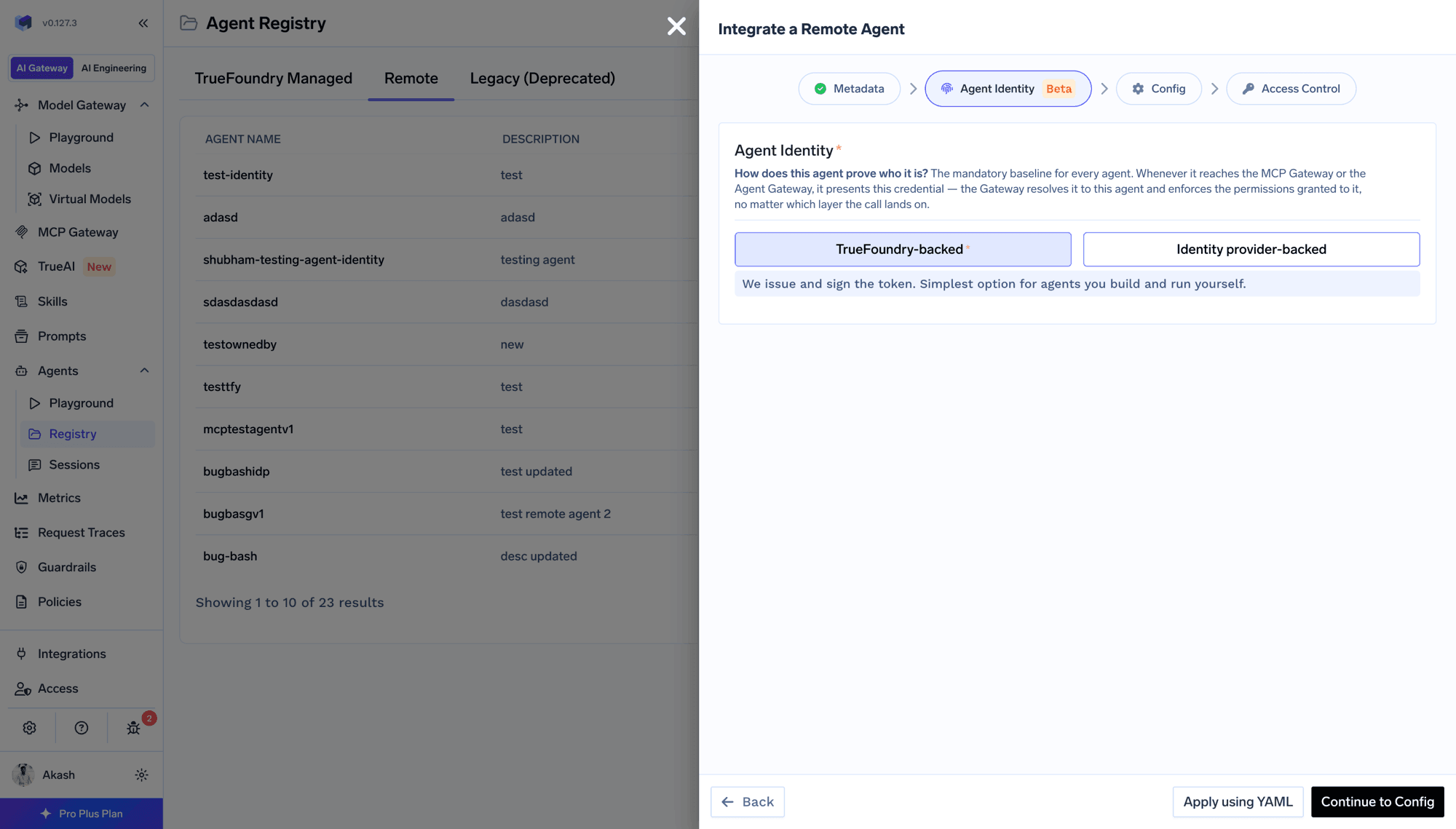Click the Agent Registry folder icon in header
The height and width of the screenshot is (829, 1456).
coord(189,23)
